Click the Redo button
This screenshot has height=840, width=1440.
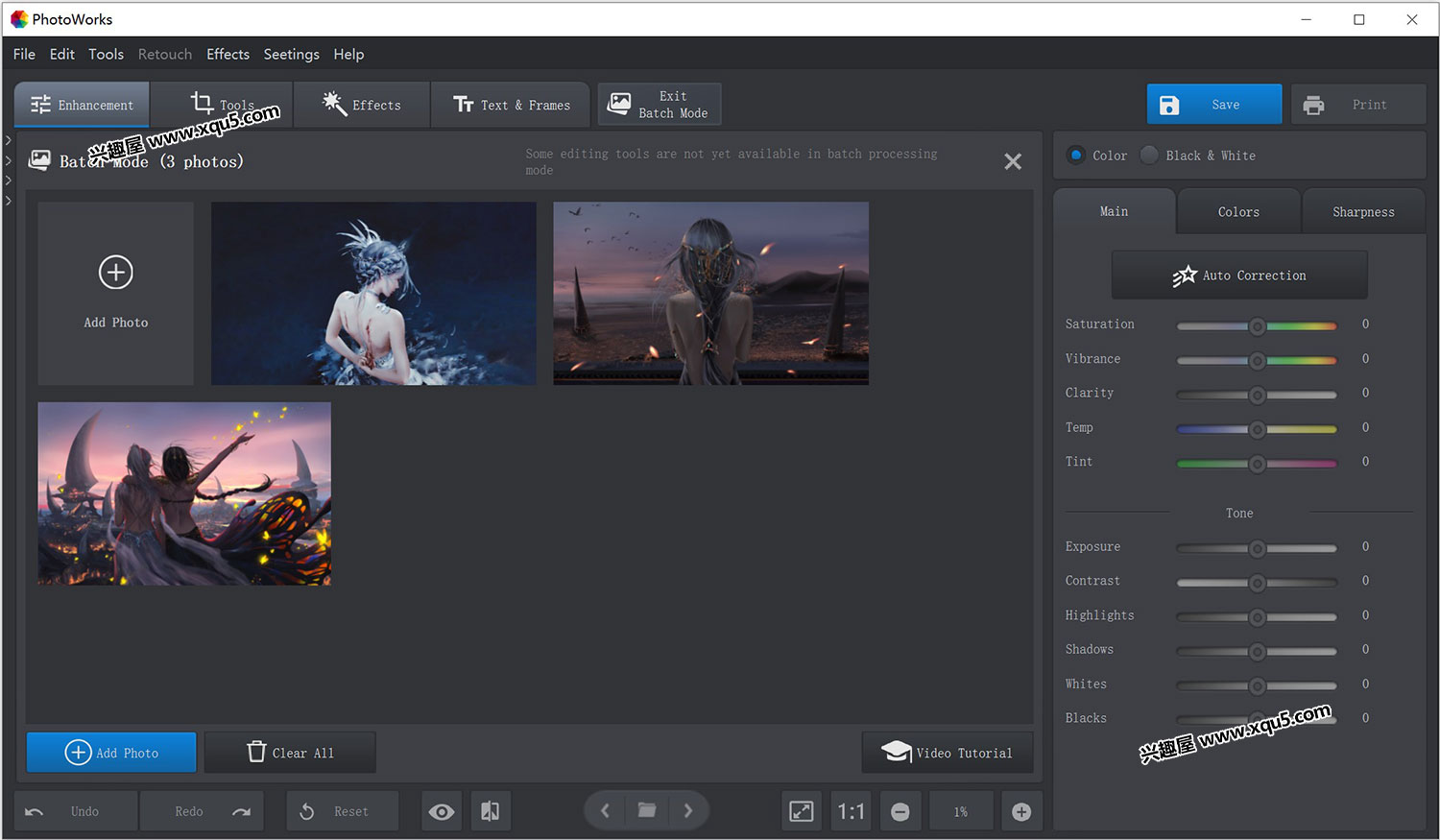coord(202,811)
